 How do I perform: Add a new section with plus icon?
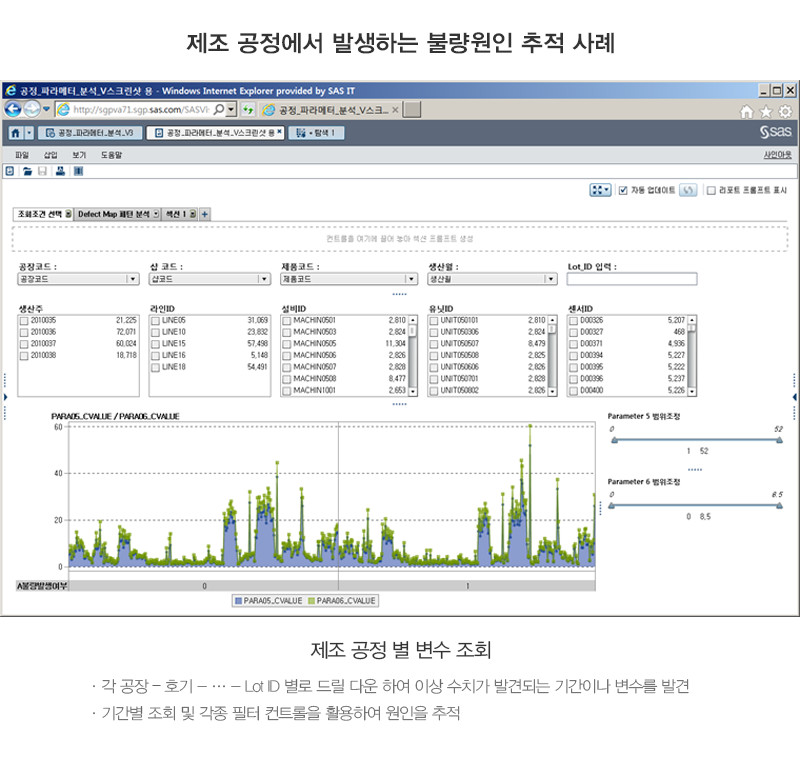coord(205,214)
